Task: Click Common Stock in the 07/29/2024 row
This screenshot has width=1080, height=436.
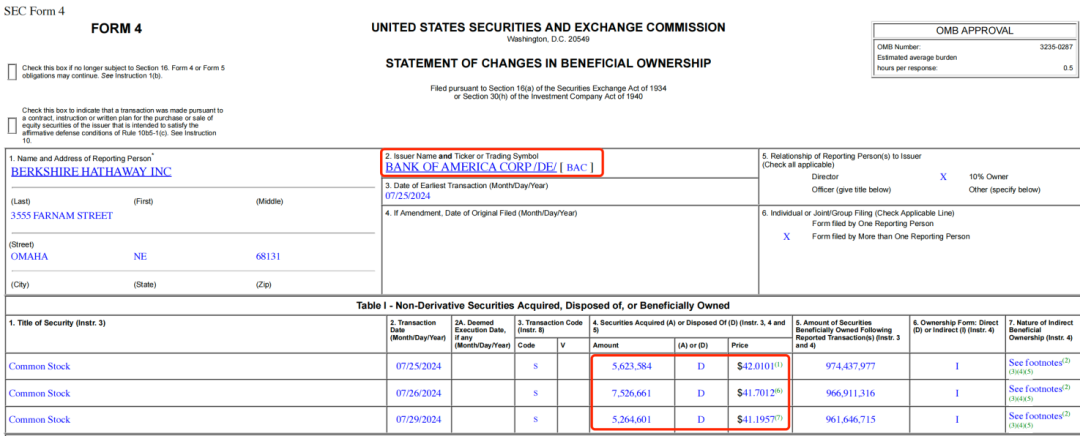Action: 39,419
